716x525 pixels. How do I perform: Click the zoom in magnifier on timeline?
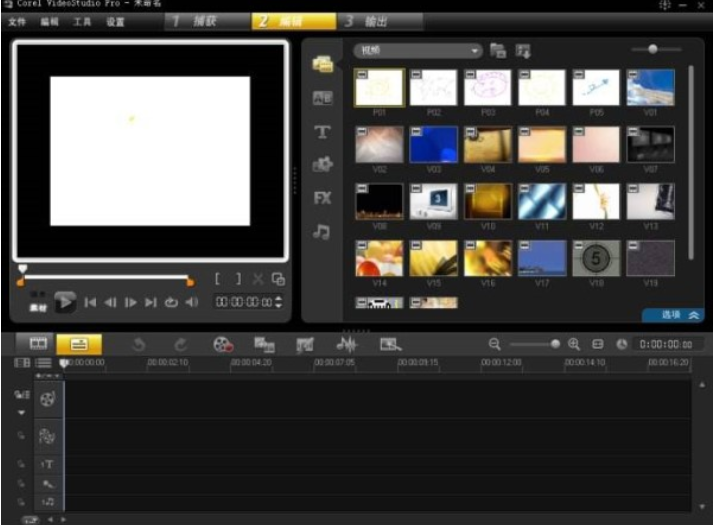click(x=574, y=343)
